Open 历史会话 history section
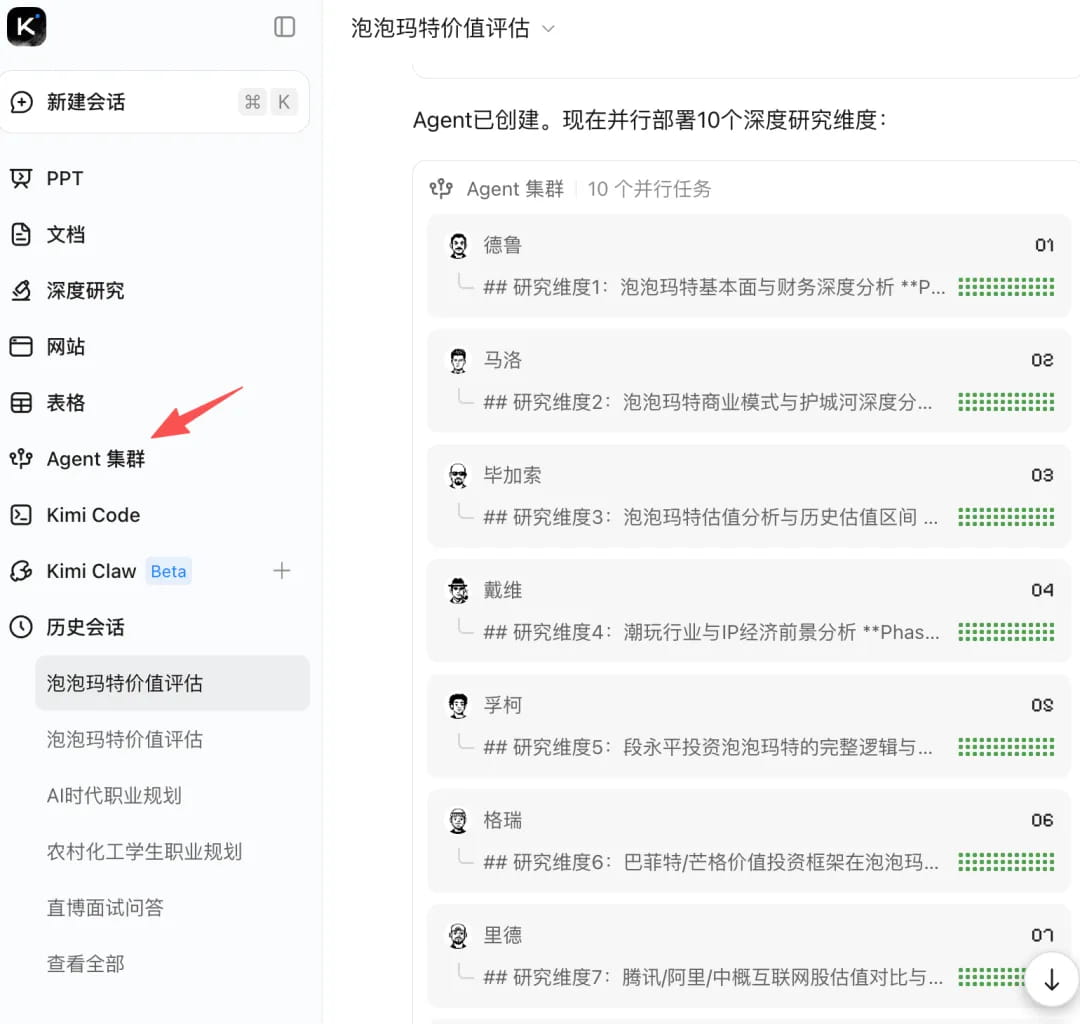This screenshot has height=1024, width=1080. pyautogui.click(x=85, y=627)
